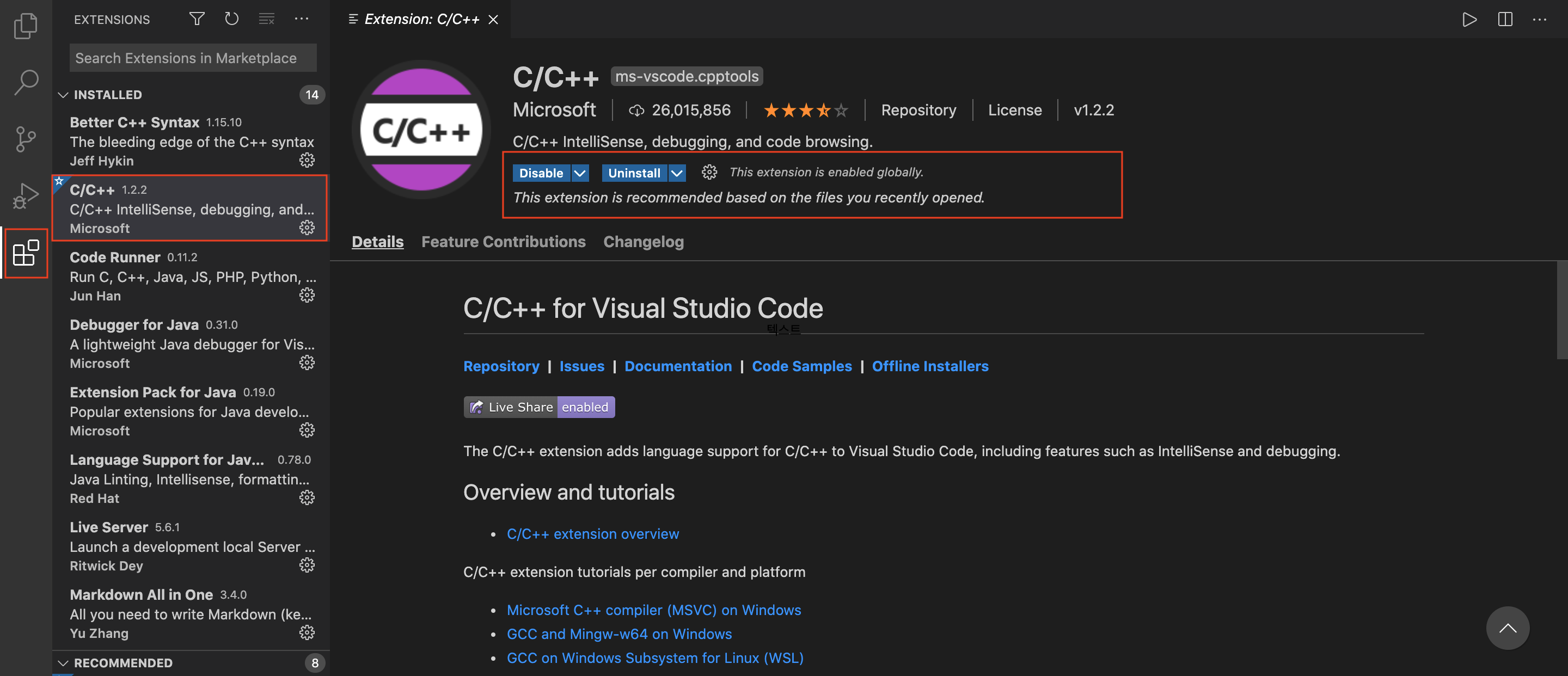Click the Search Extensions in Marketplace field
1568x676 pixels.
(192, 58)
